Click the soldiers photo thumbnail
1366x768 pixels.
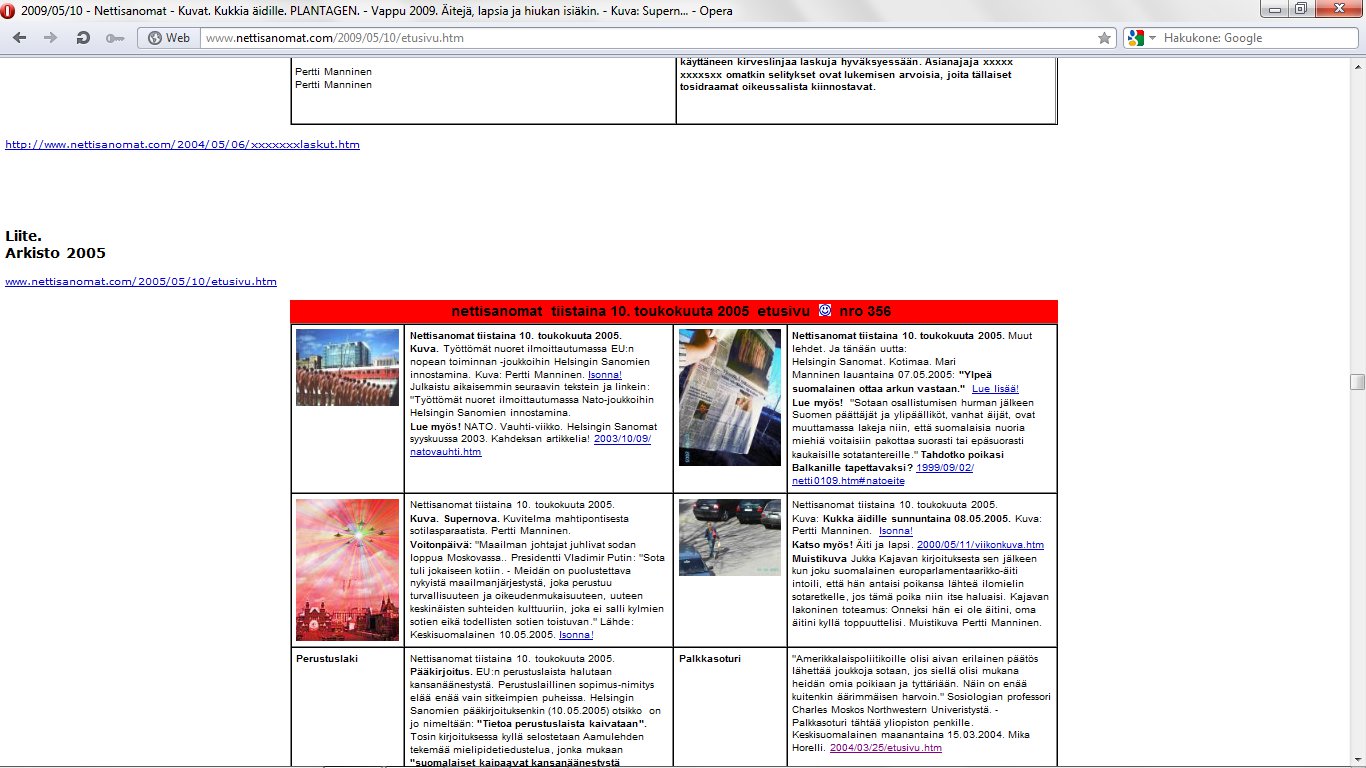[347, 367]
